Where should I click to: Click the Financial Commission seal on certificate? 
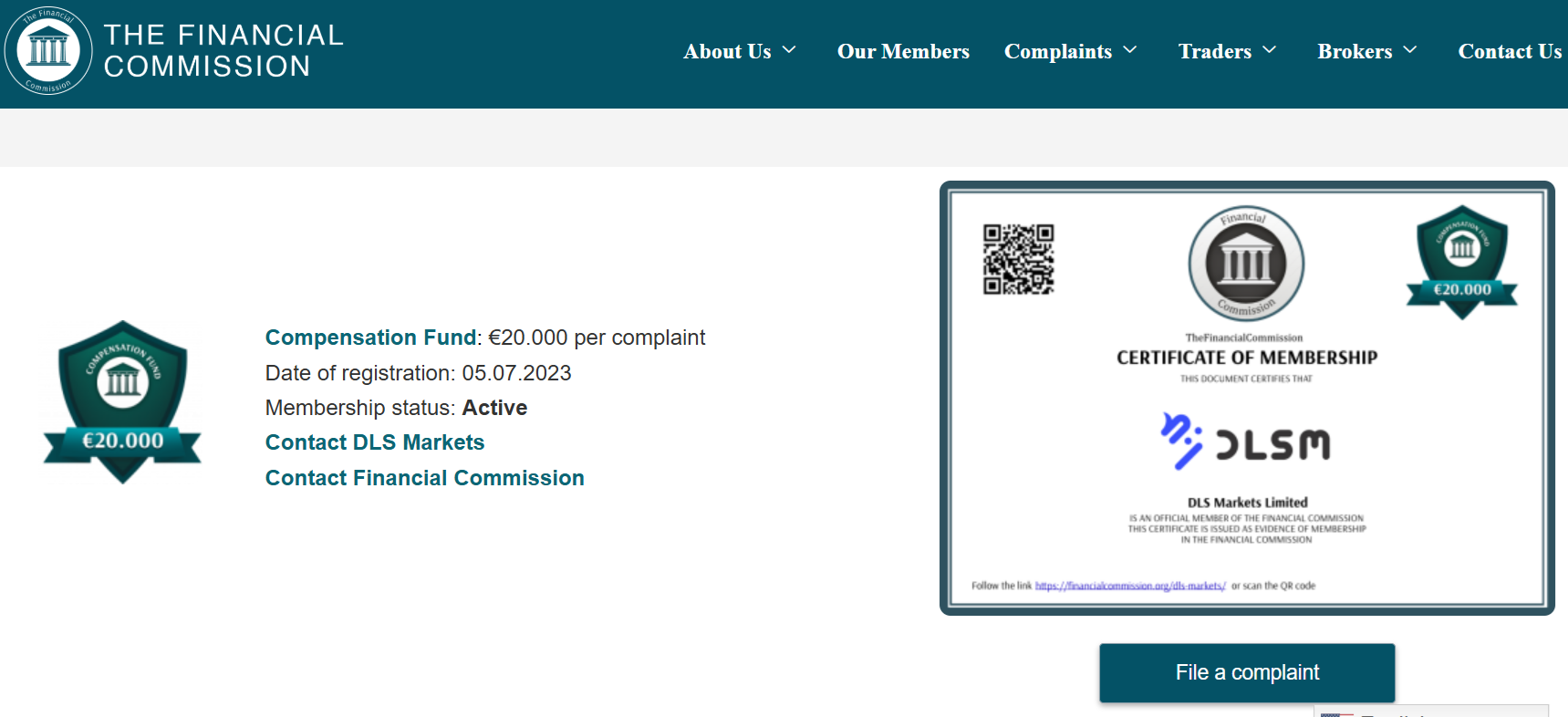(1246, 264)
